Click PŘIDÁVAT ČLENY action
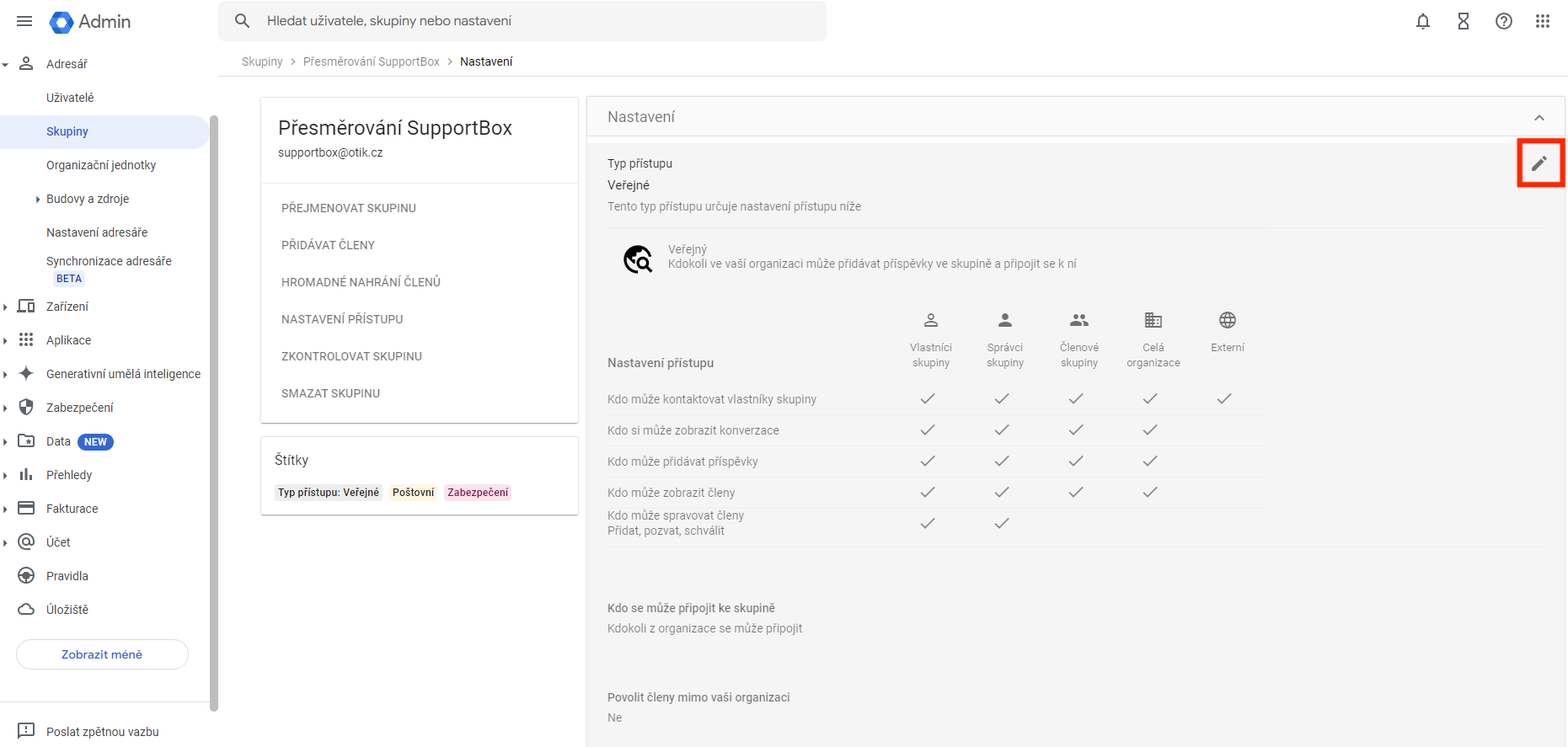 tap(328, 245)
